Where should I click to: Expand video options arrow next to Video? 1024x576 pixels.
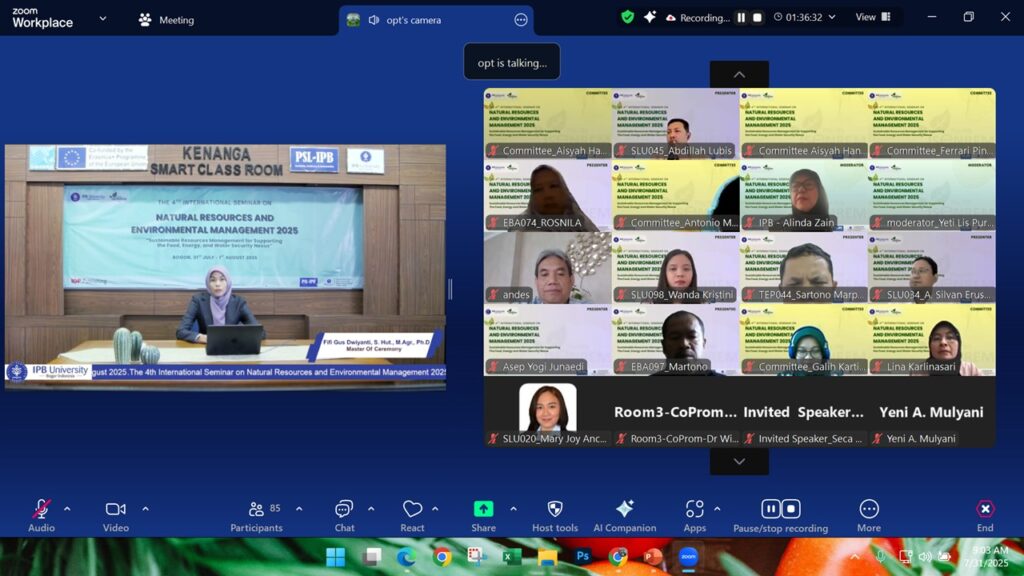tap(145, 508)
